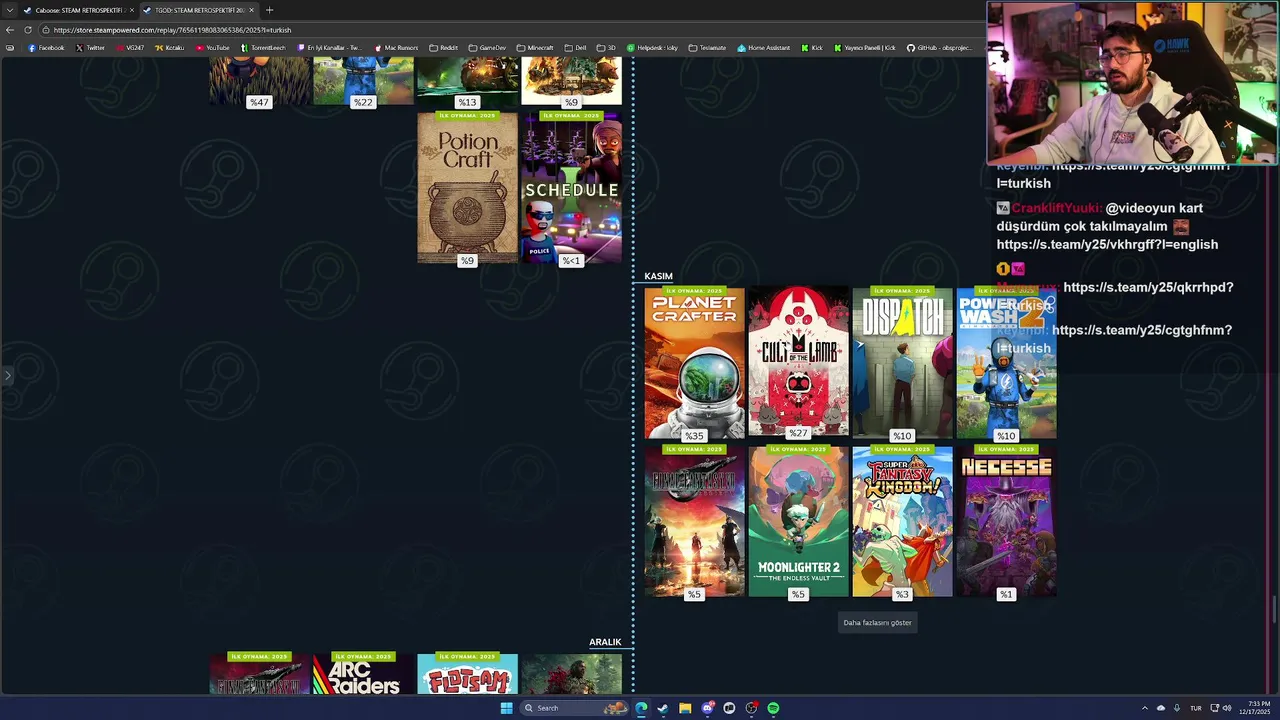Switch the TUR keyboard language indicator
Image resolution: width=1280 pixels, height=720 pixels.
1195,708
